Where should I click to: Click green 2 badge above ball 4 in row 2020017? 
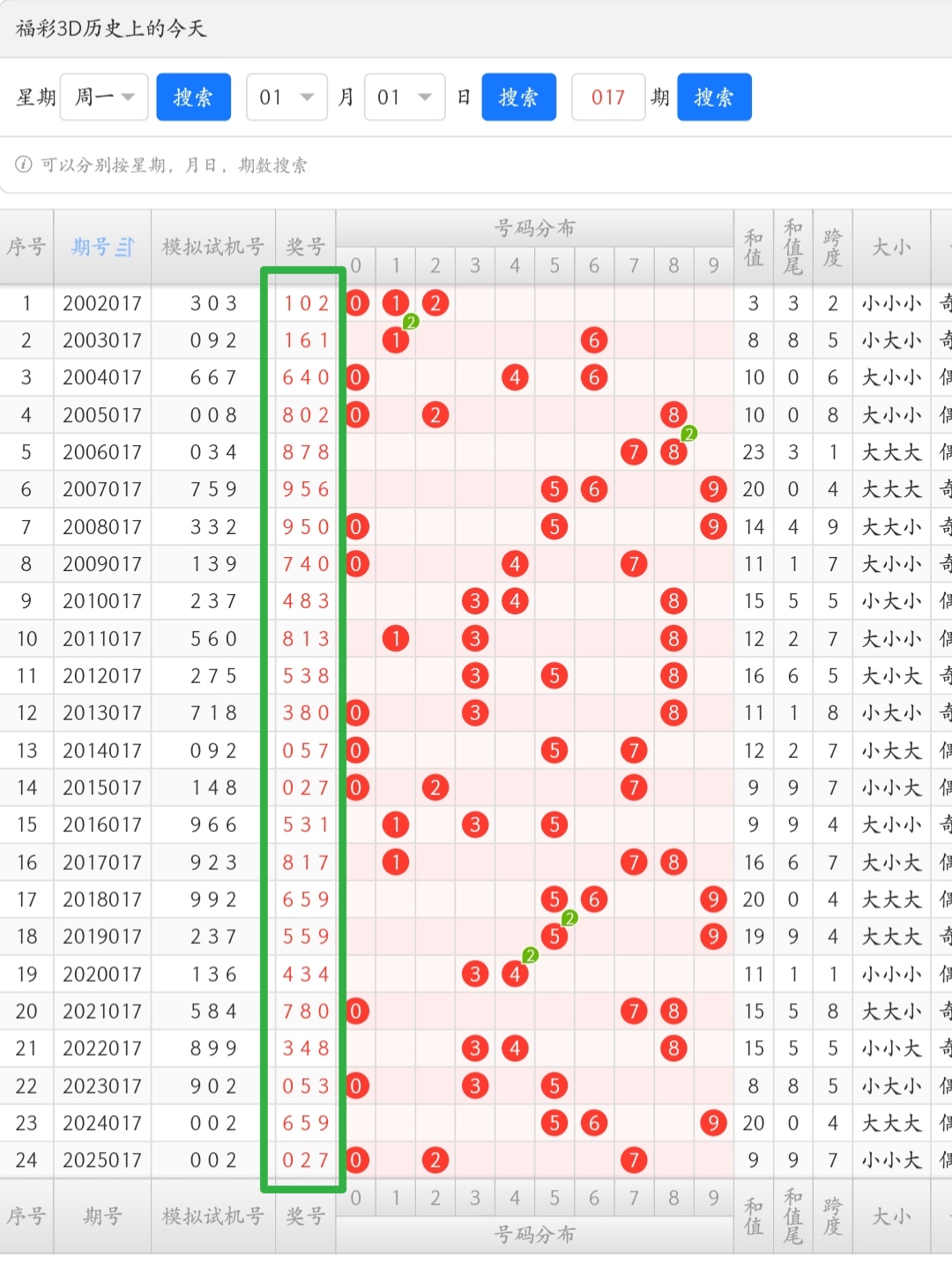[530, 955]
